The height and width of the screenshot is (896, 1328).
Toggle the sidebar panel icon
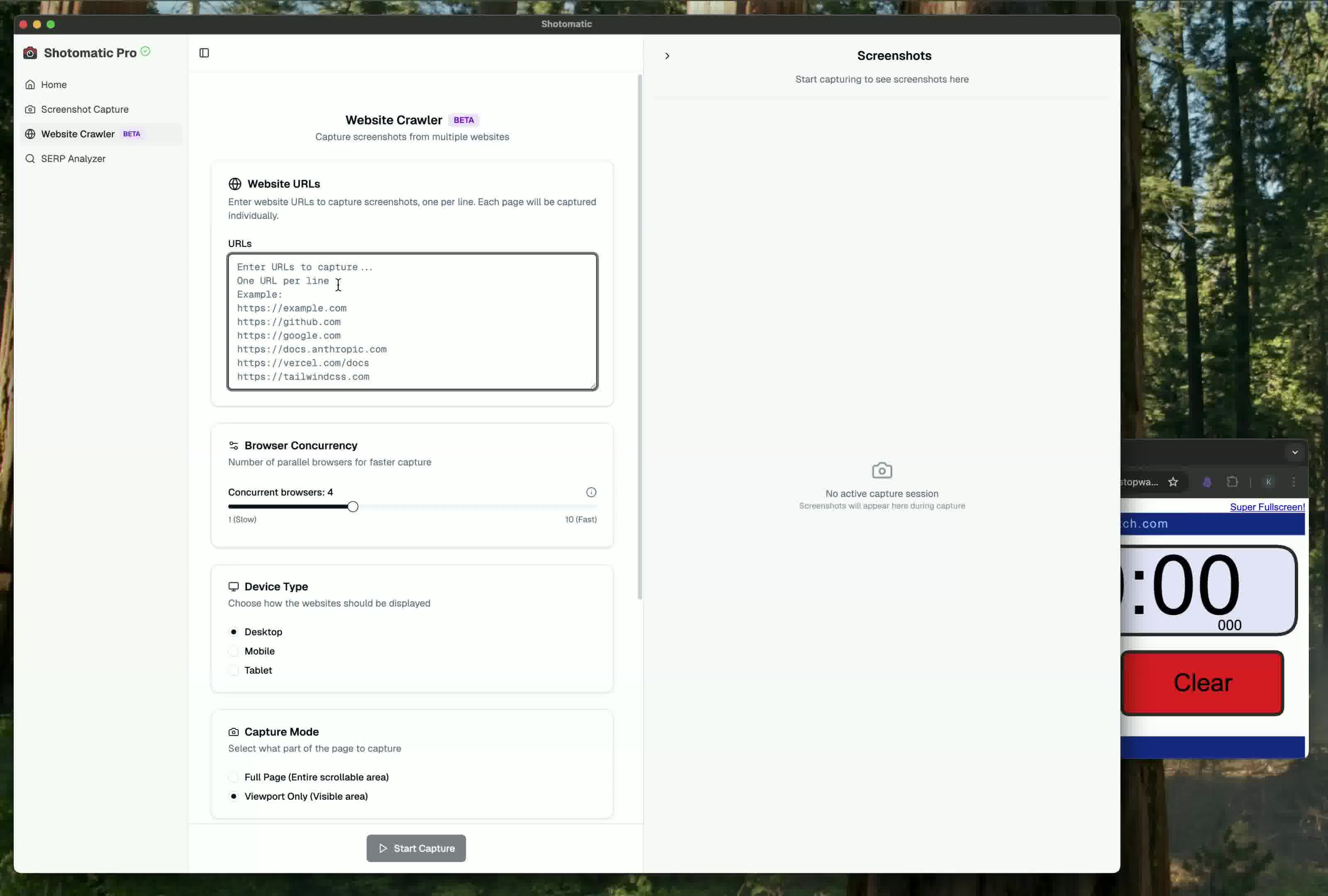pyautogui.click(x=204, y=53)
